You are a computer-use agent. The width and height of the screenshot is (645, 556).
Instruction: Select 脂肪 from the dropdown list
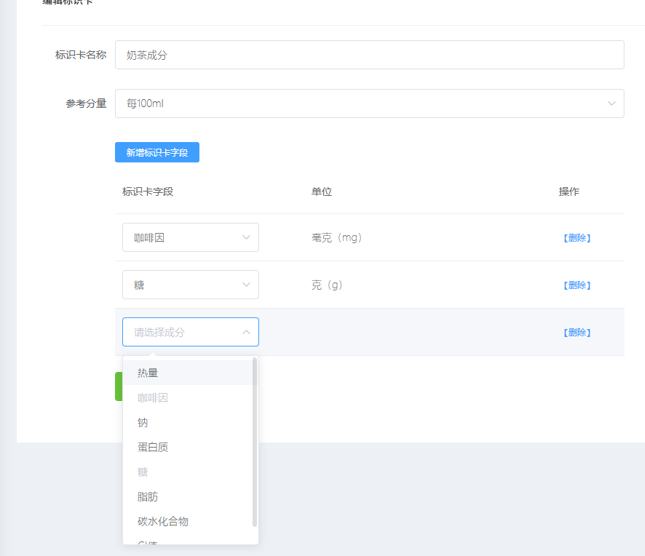[188, 496]
